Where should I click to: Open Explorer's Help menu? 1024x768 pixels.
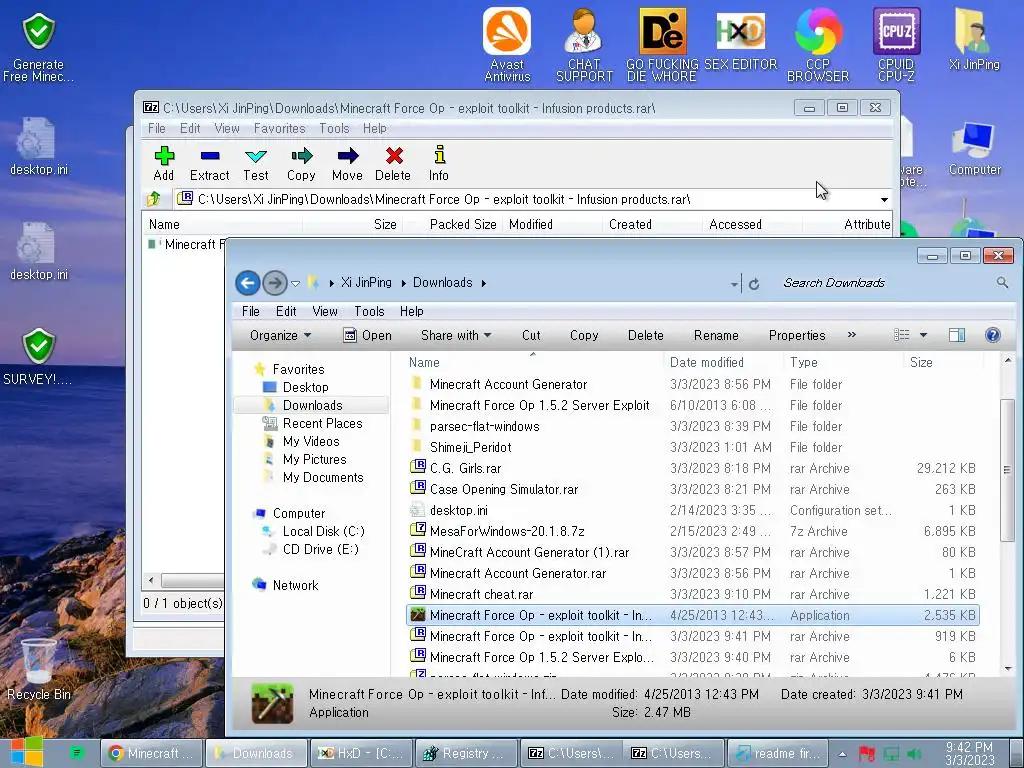[411, 312]
